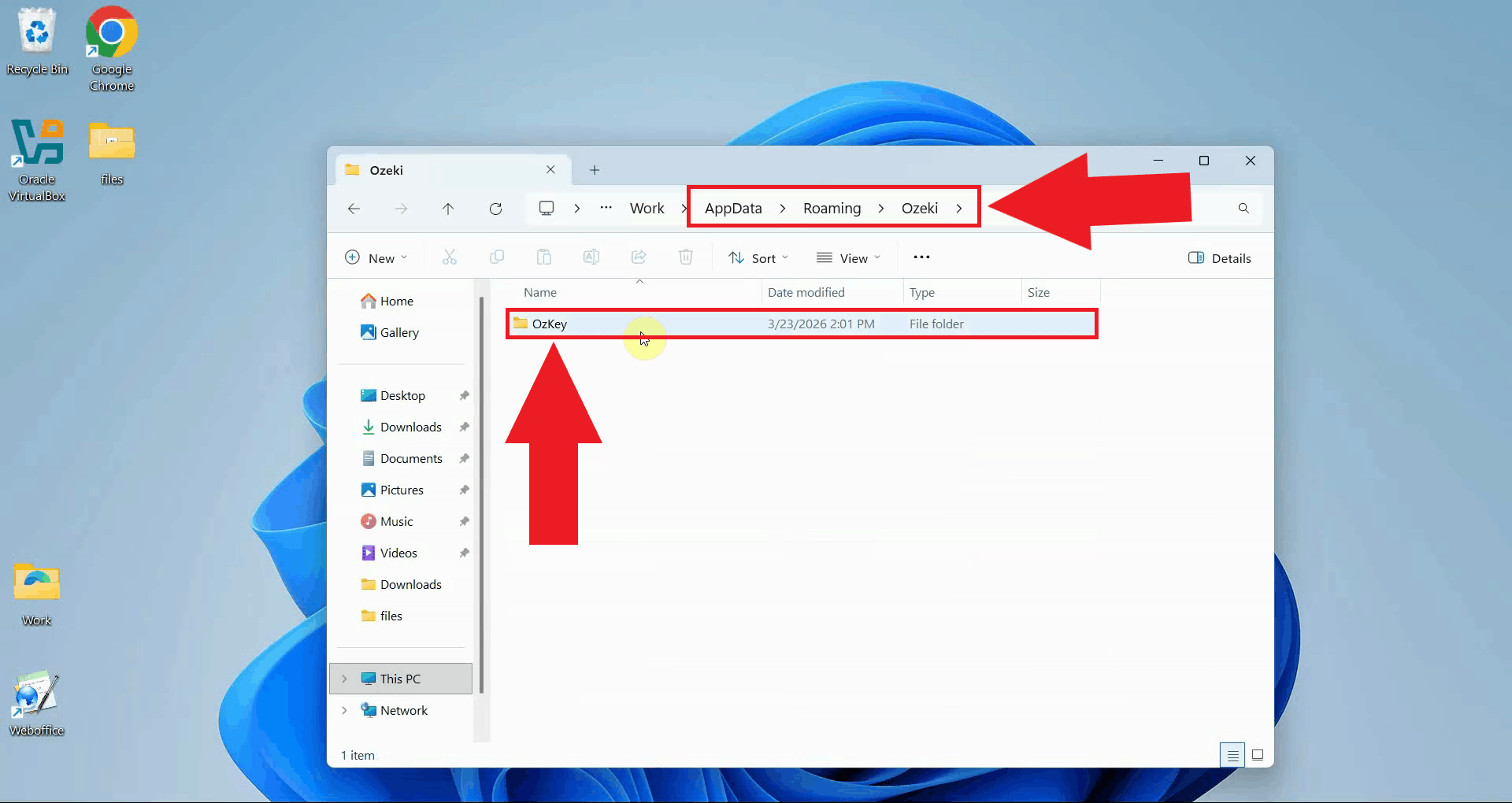This screenshot has height=803, width=1512.
Task: Open the View dropdown
Action: point(849,257)
